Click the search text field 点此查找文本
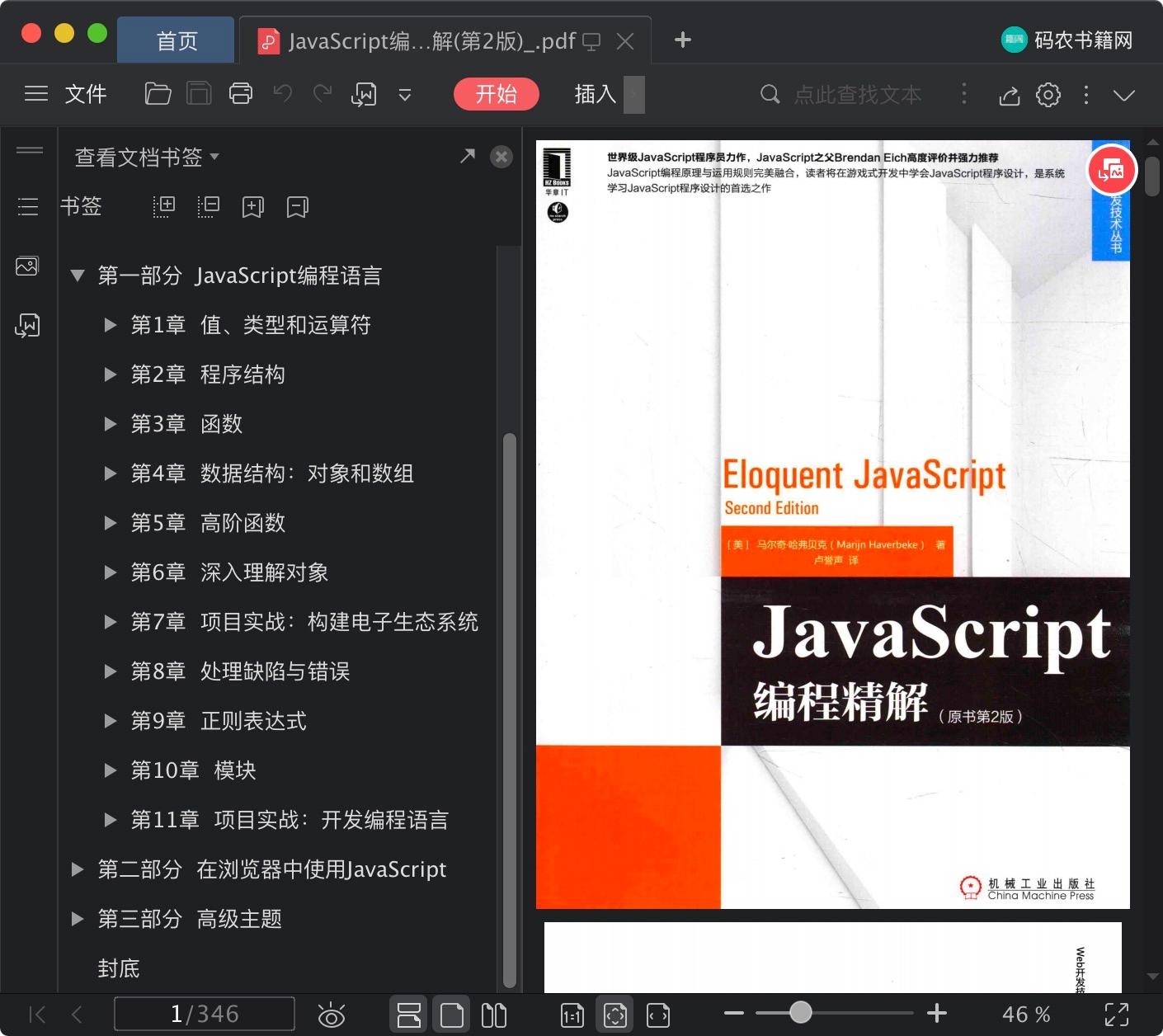 click(x=858, y=94)
